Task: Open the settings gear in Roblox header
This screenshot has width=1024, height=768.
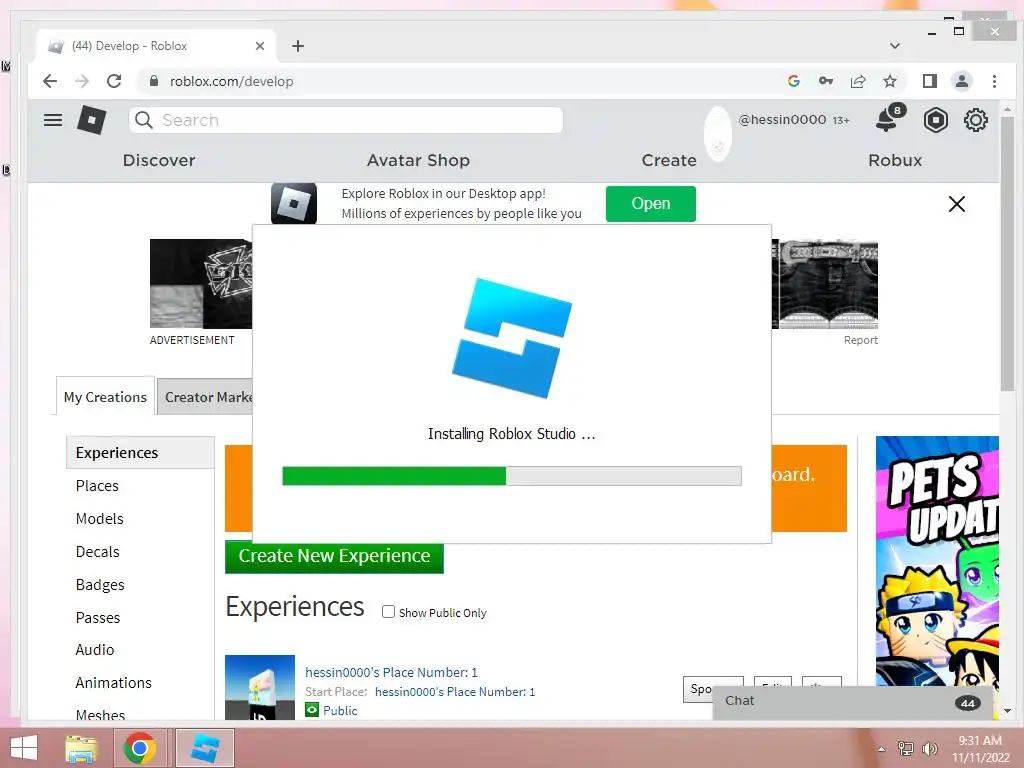Action: point(976,120)
